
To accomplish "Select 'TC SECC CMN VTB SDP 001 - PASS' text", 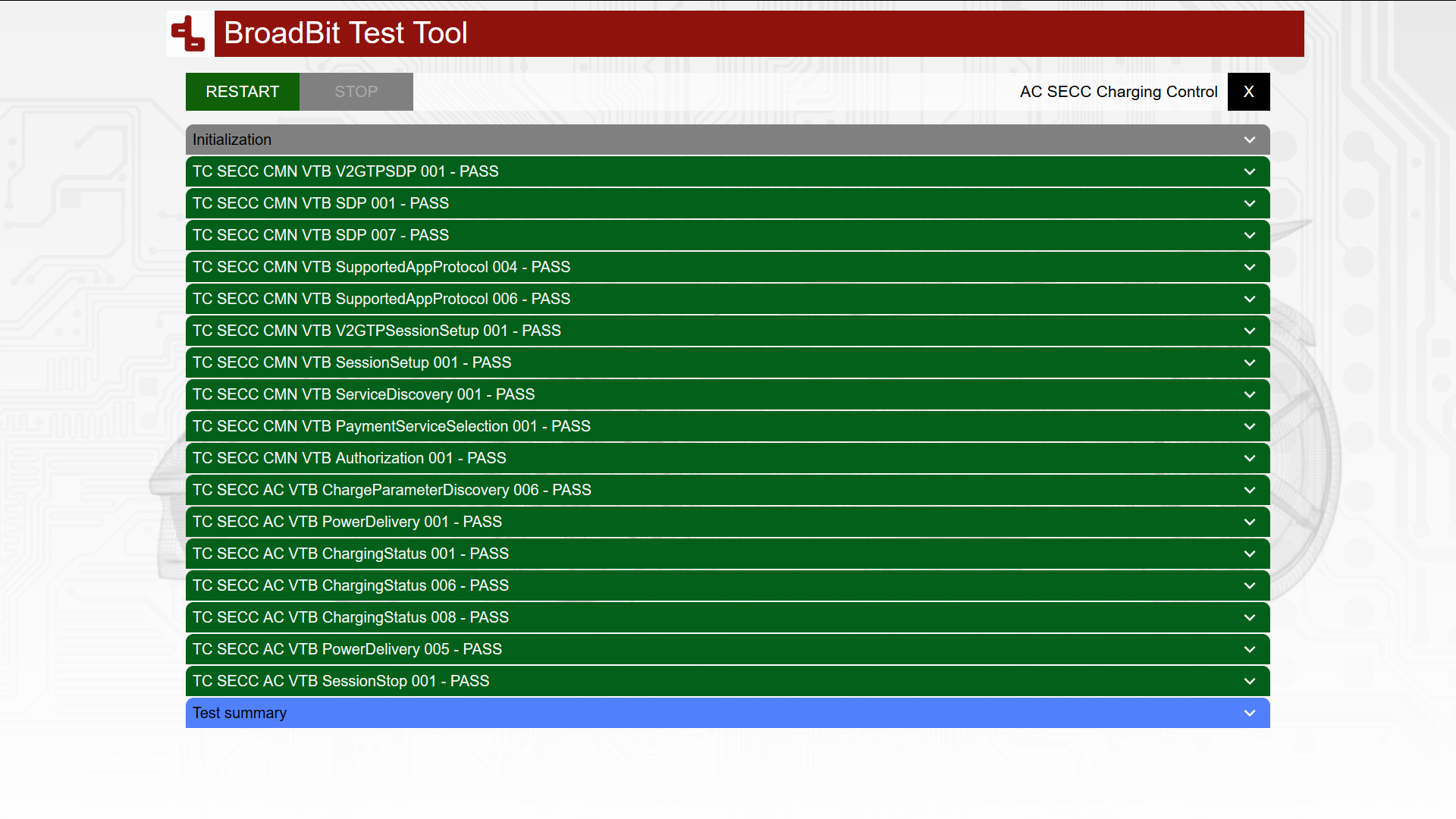I will [320, 203].
